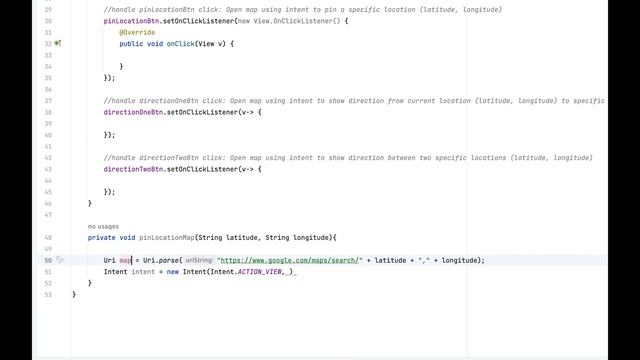Open the google.com/maps/search URL string
Image resolution: width=640 pixels, height=360 pixels.
click(x=289, y=260)
